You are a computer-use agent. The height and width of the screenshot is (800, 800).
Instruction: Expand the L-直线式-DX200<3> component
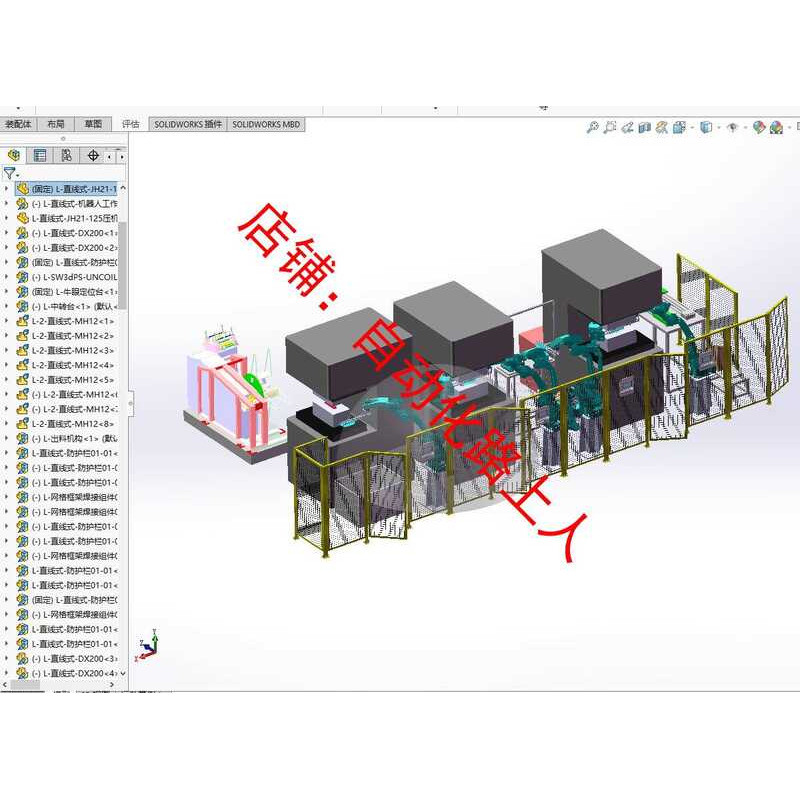(6, 659)
